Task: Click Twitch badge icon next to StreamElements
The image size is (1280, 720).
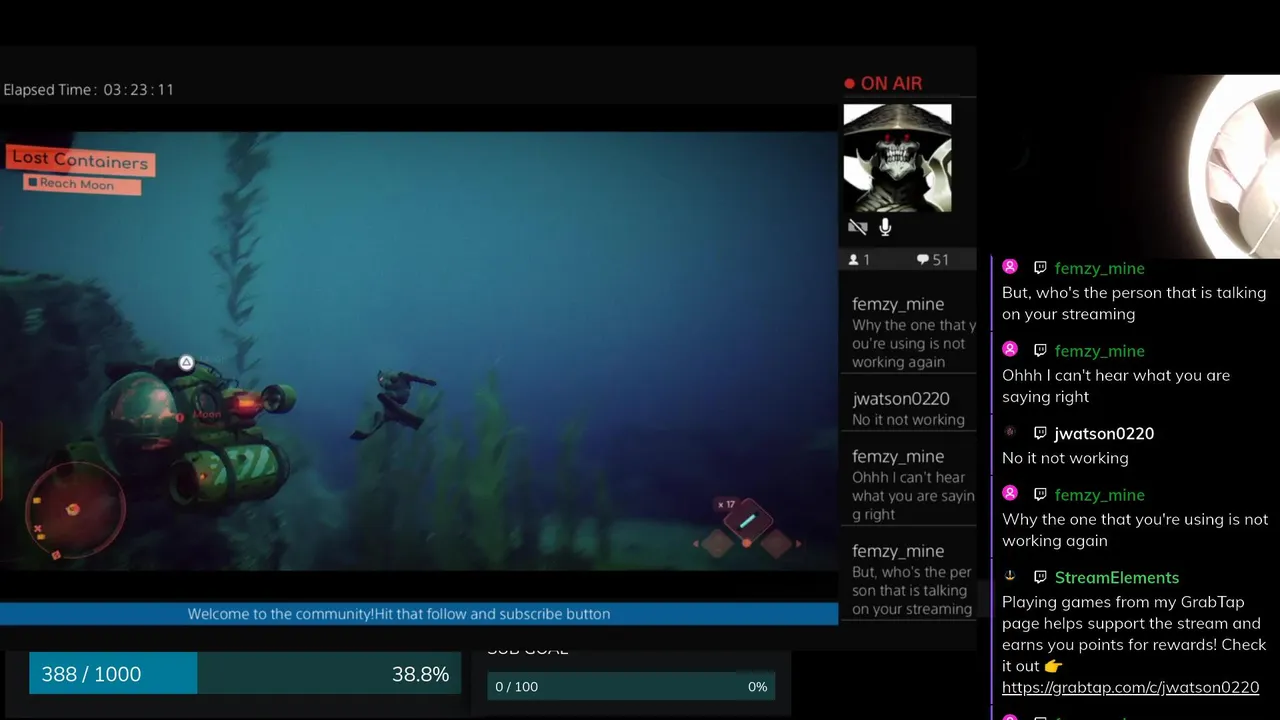Action: point(1040,577)
